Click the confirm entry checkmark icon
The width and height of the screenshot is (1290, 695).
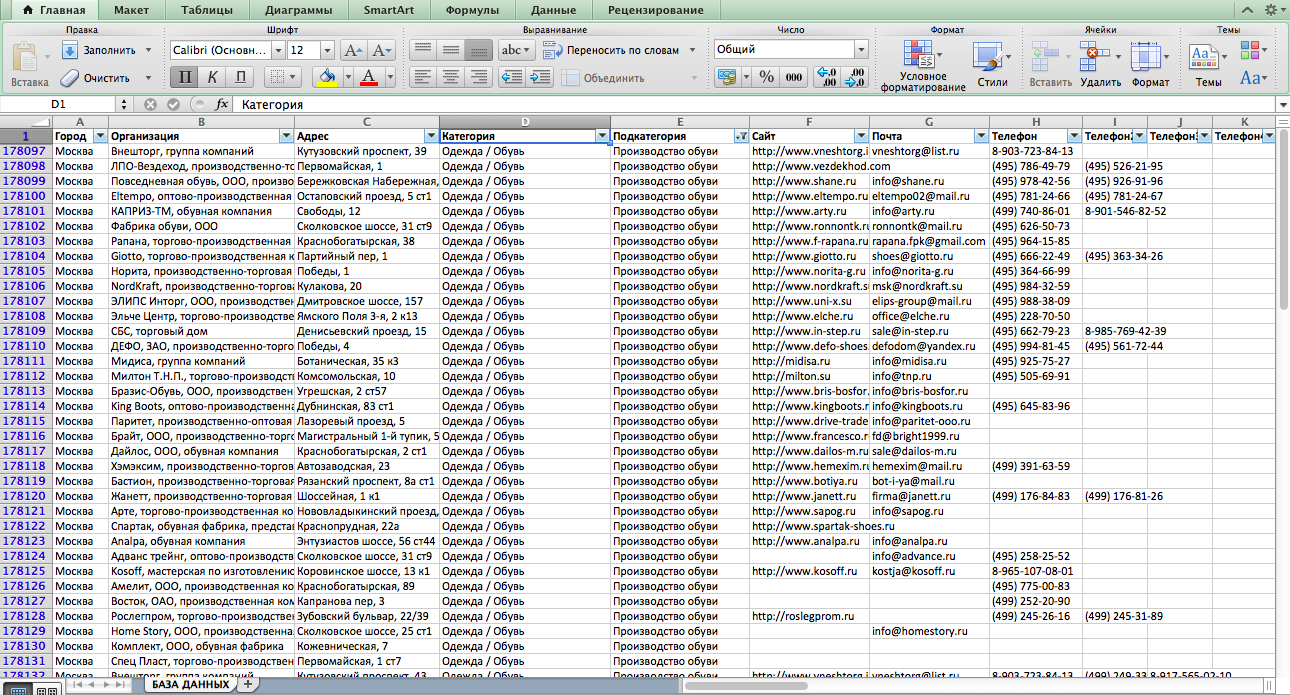pyautogui.click(x=174, y=104)
